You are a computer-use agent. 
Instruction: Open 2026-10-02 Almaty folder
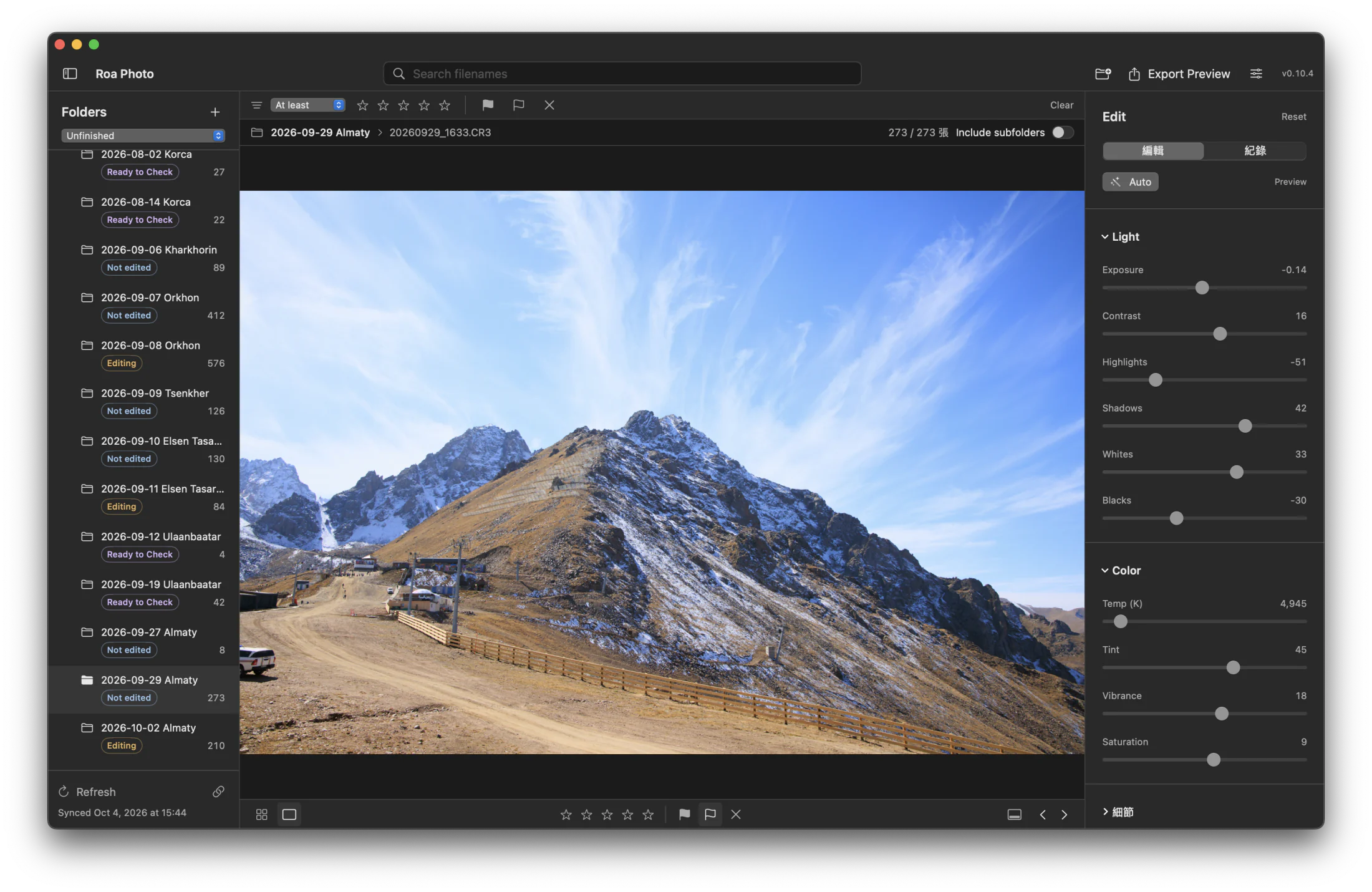(x=144, y=737)
